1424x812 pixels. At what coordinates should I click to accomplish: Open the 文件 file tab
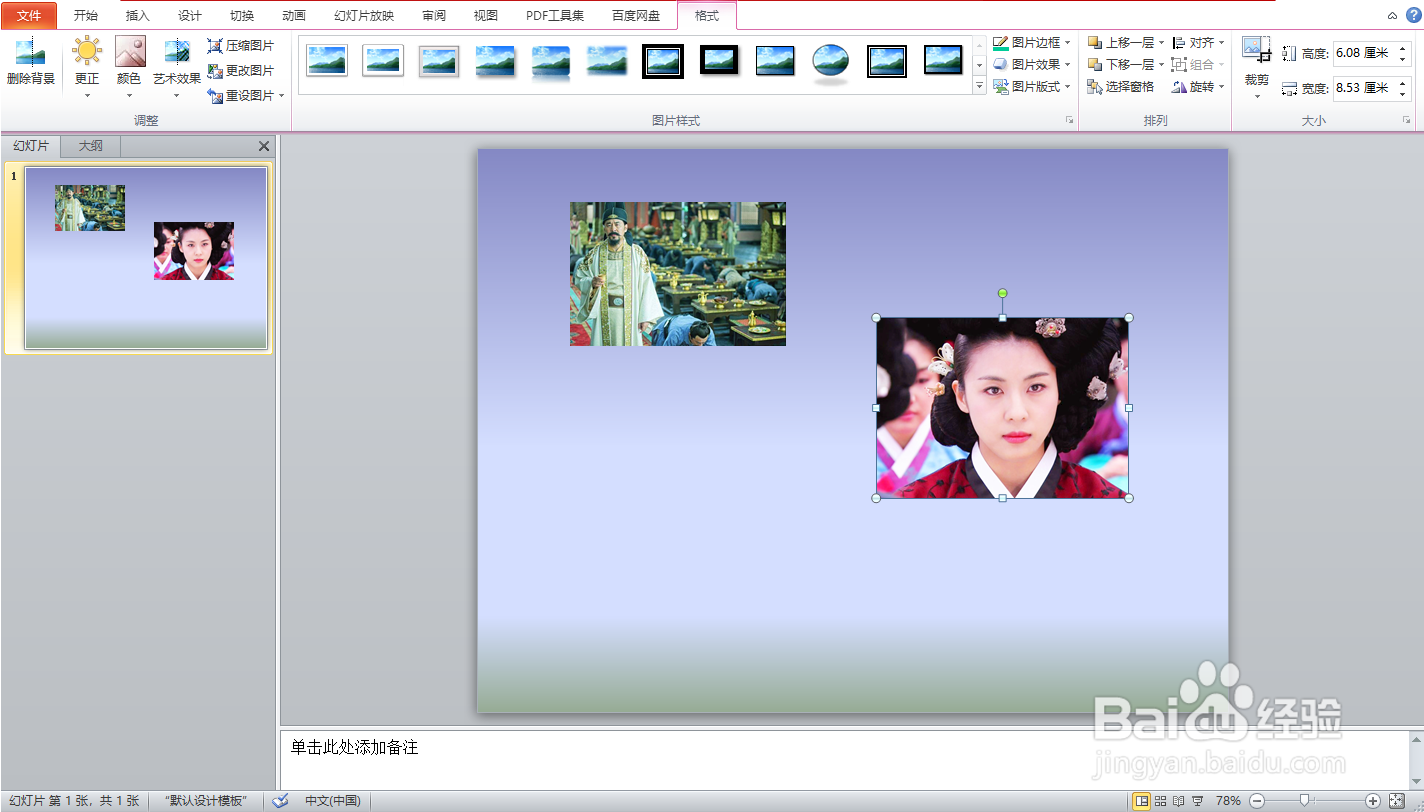(x=29, y=16)
